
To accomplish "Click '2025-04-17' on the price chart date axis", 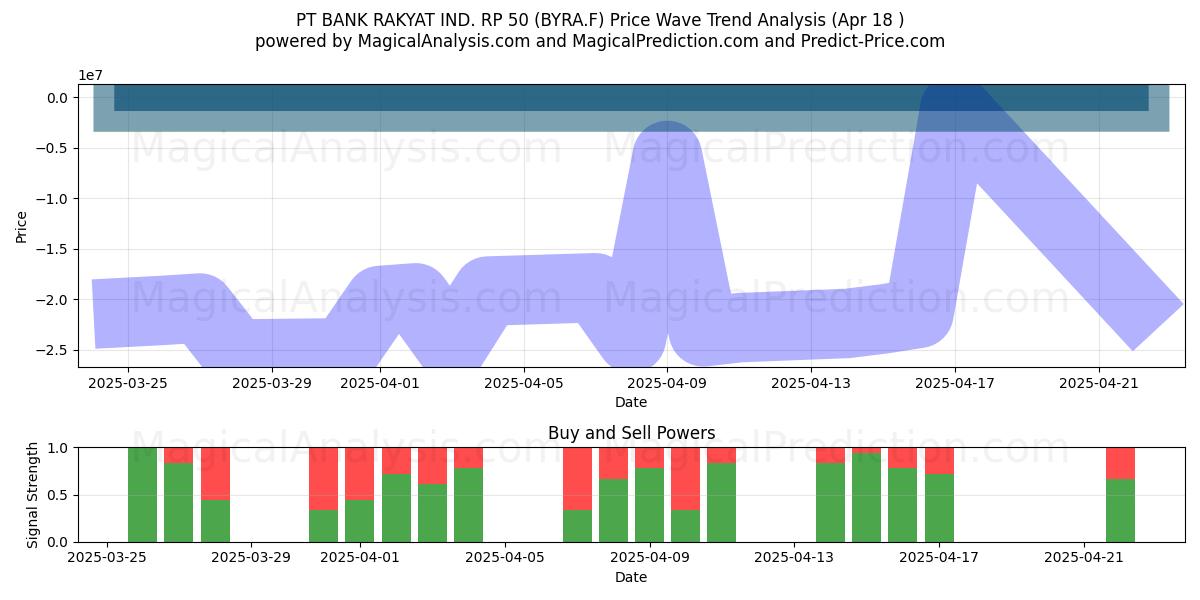I will (955, 382).
